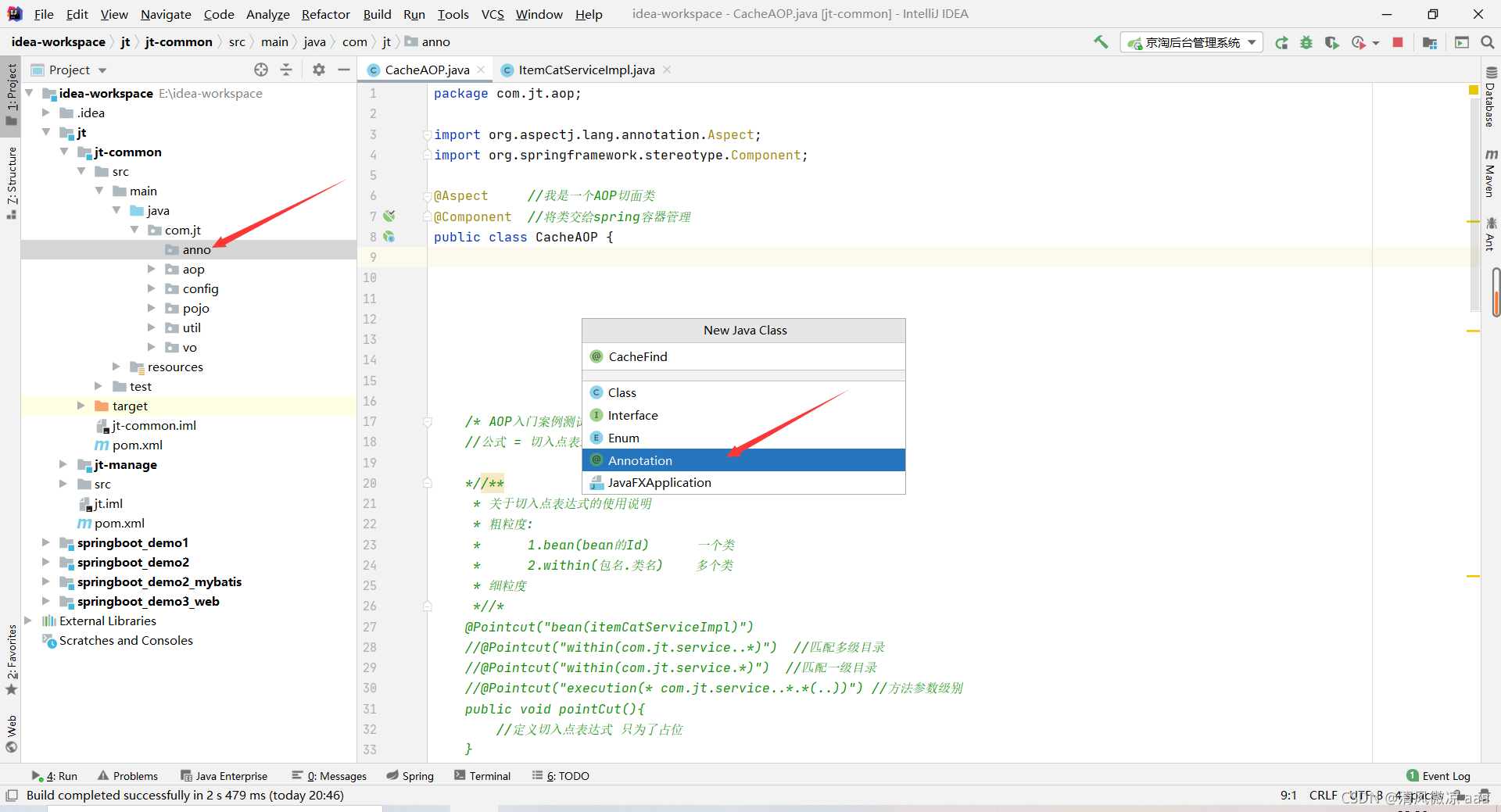Select the CacheAOP.java editor tab

click(x=427, y=70)
